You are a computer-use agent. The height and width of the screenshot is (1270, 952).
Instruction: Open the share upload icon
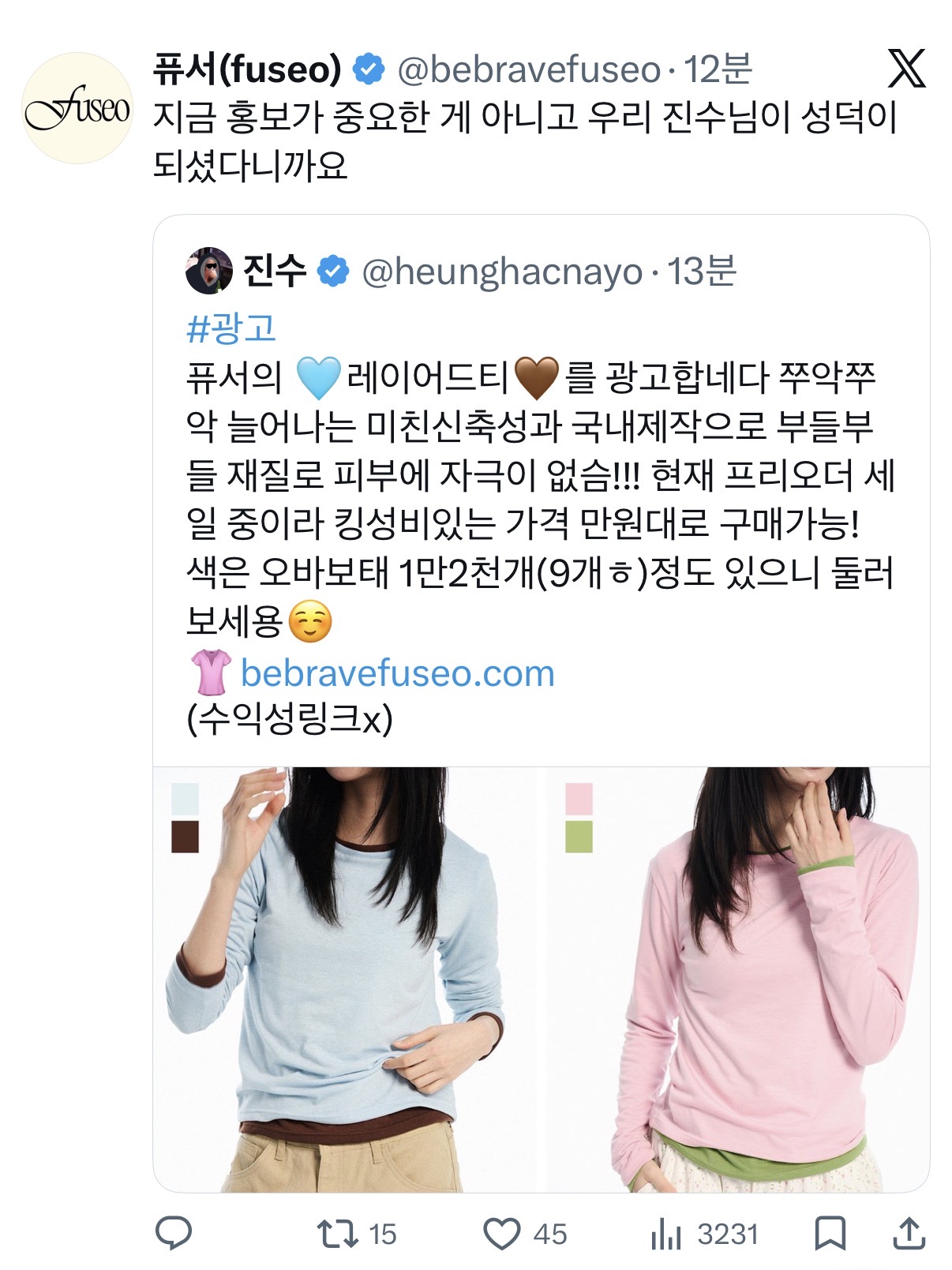point(909,1233)
